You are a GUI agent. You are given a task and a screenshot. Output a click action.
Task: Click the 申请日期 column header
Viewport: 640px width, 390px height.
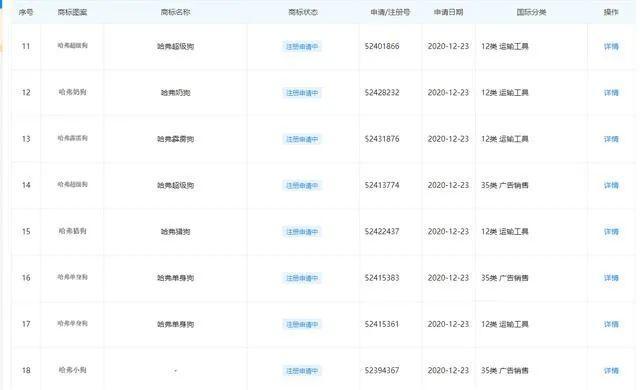[x=448, y=12]
